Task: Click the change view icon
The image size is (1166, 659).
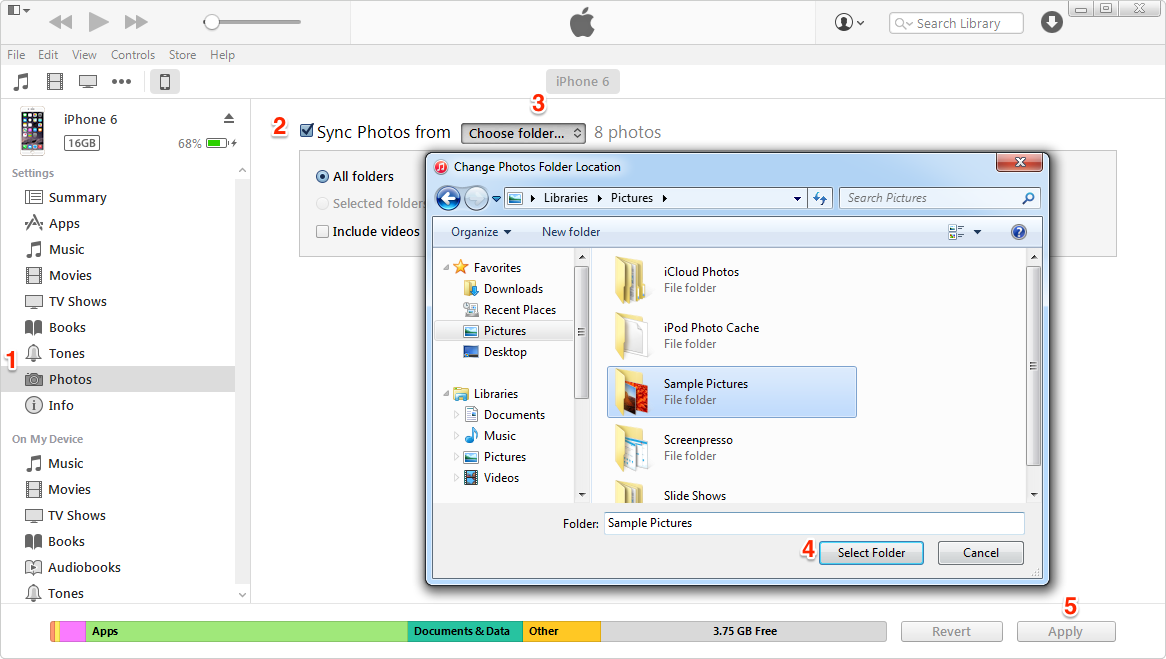Action: (x=956, y=232)
